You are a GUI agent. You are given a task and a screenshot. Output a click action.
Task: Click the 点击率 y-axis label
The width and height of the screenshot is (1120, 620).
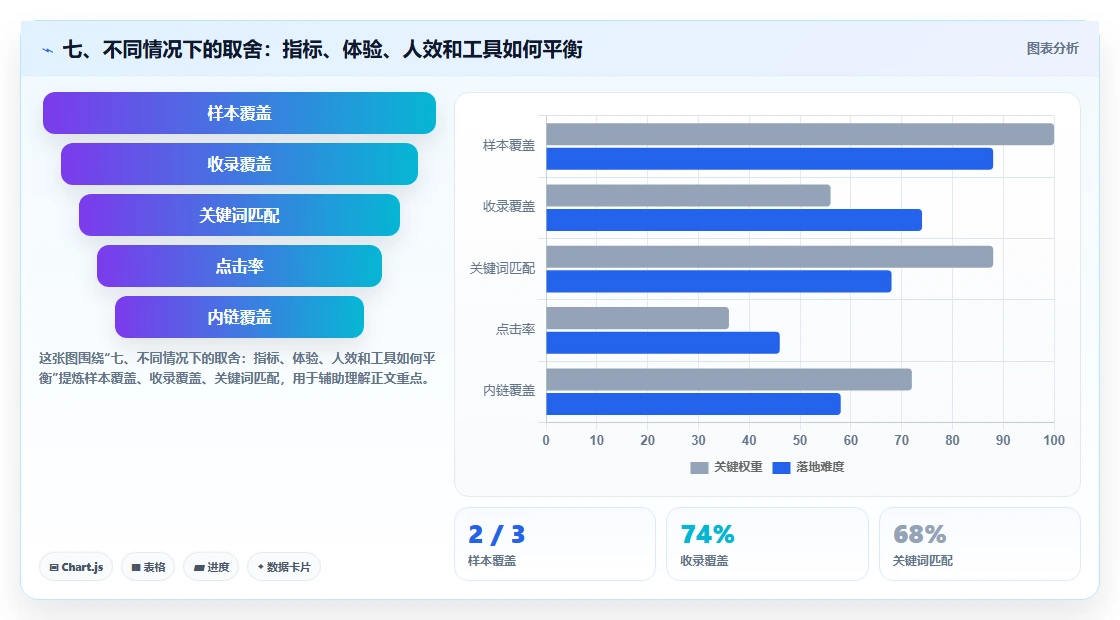click(515, 329)
